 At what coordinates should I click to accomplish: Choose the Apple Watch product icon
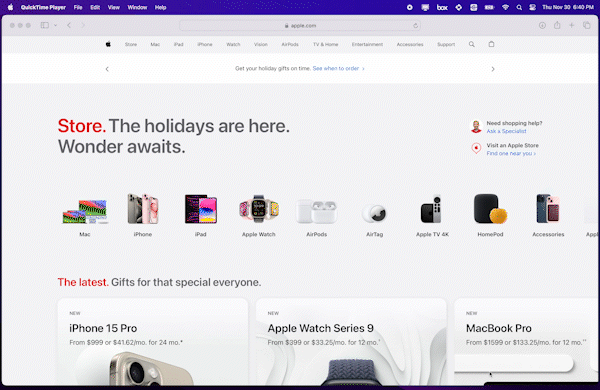click(x=259, y=209)
